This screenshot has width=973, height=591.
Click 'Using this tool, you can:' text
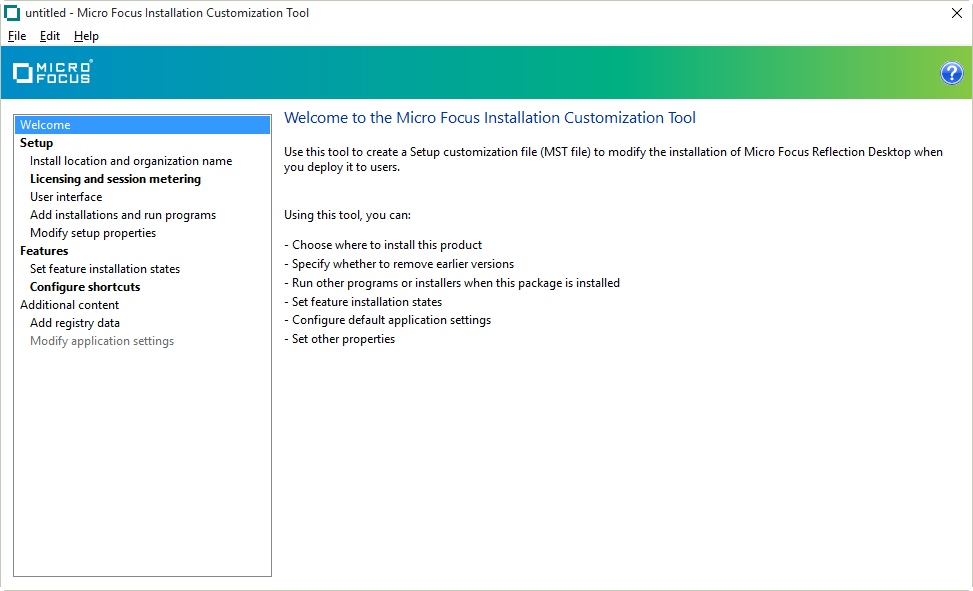click(x=348, y=215)
